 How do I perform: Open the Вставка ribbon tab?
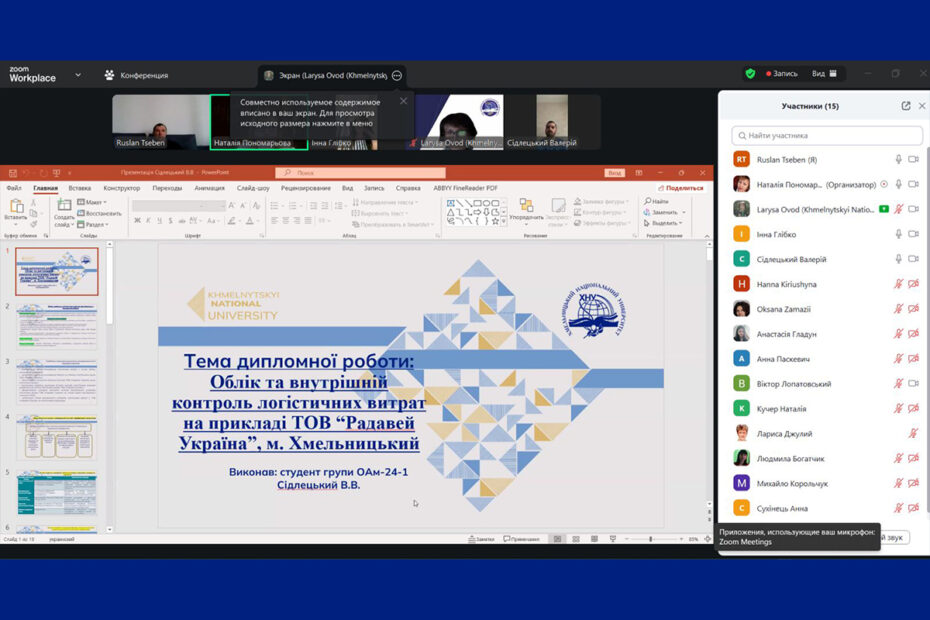(x=80, y=188)
